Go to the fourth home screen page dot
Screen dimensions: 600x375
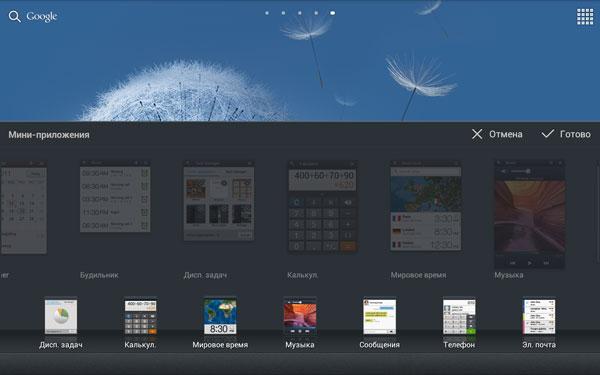316,13
